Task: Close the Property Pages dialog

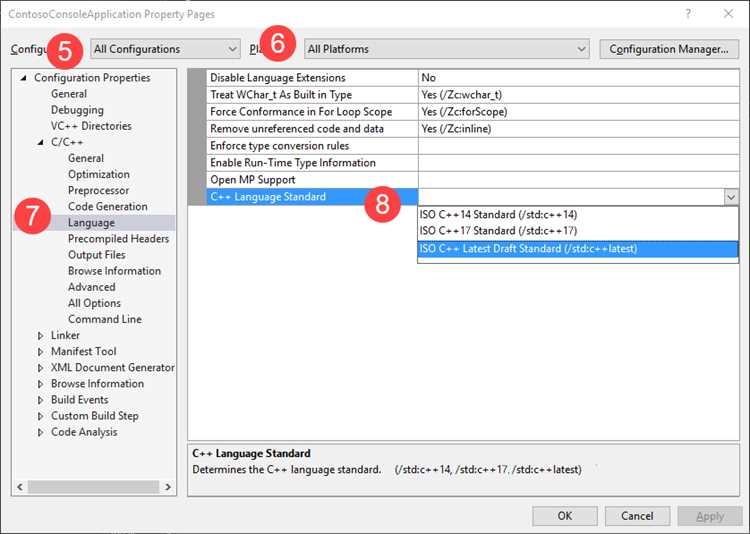Action: click(728, 13)
